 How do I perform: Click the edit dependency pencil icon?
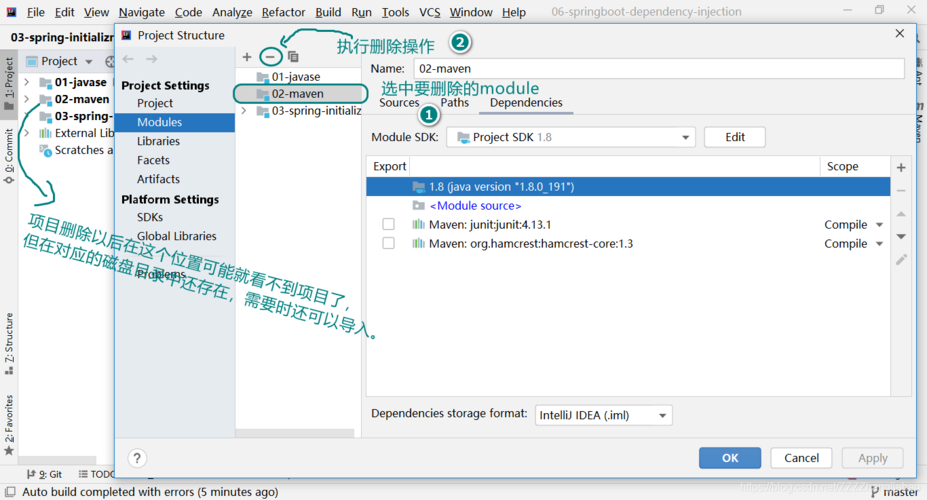901,259
